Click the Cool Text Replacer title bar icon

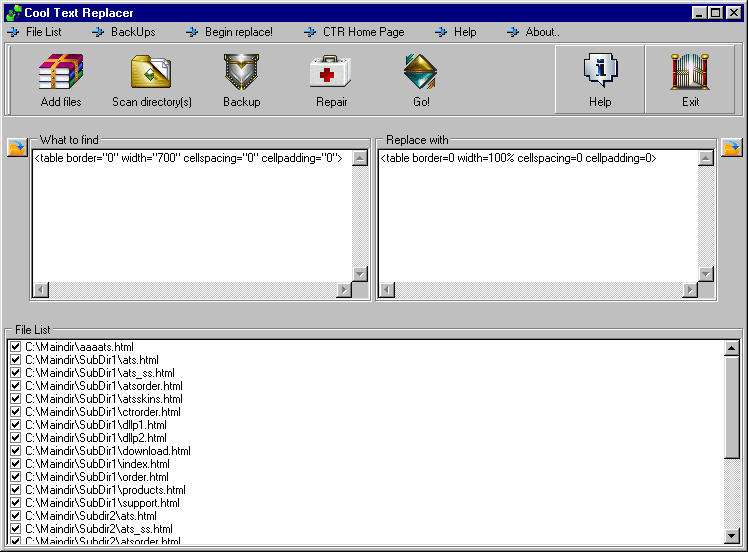(13, 13)
